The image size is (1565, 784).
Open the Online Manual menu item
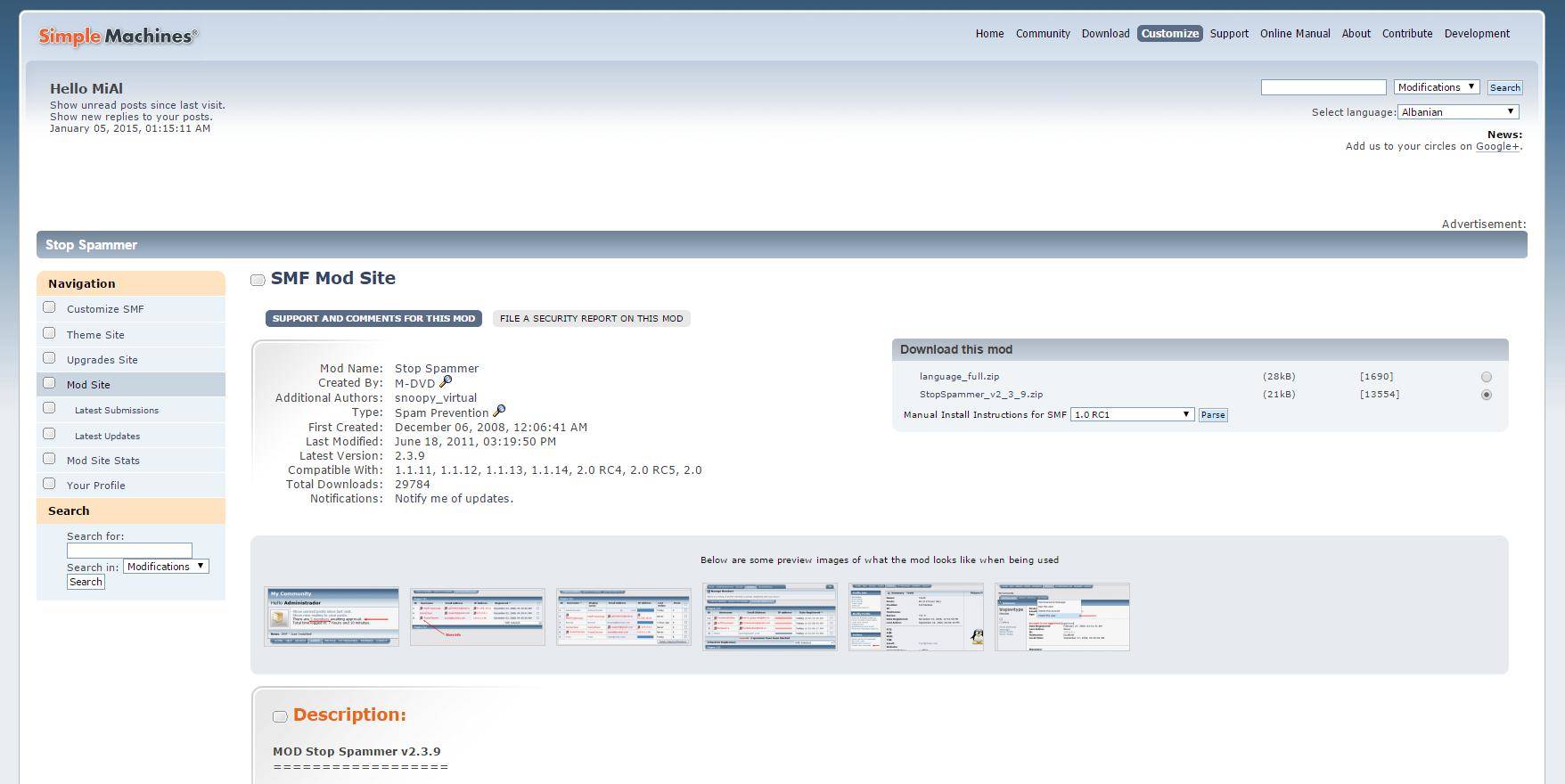1295,34
